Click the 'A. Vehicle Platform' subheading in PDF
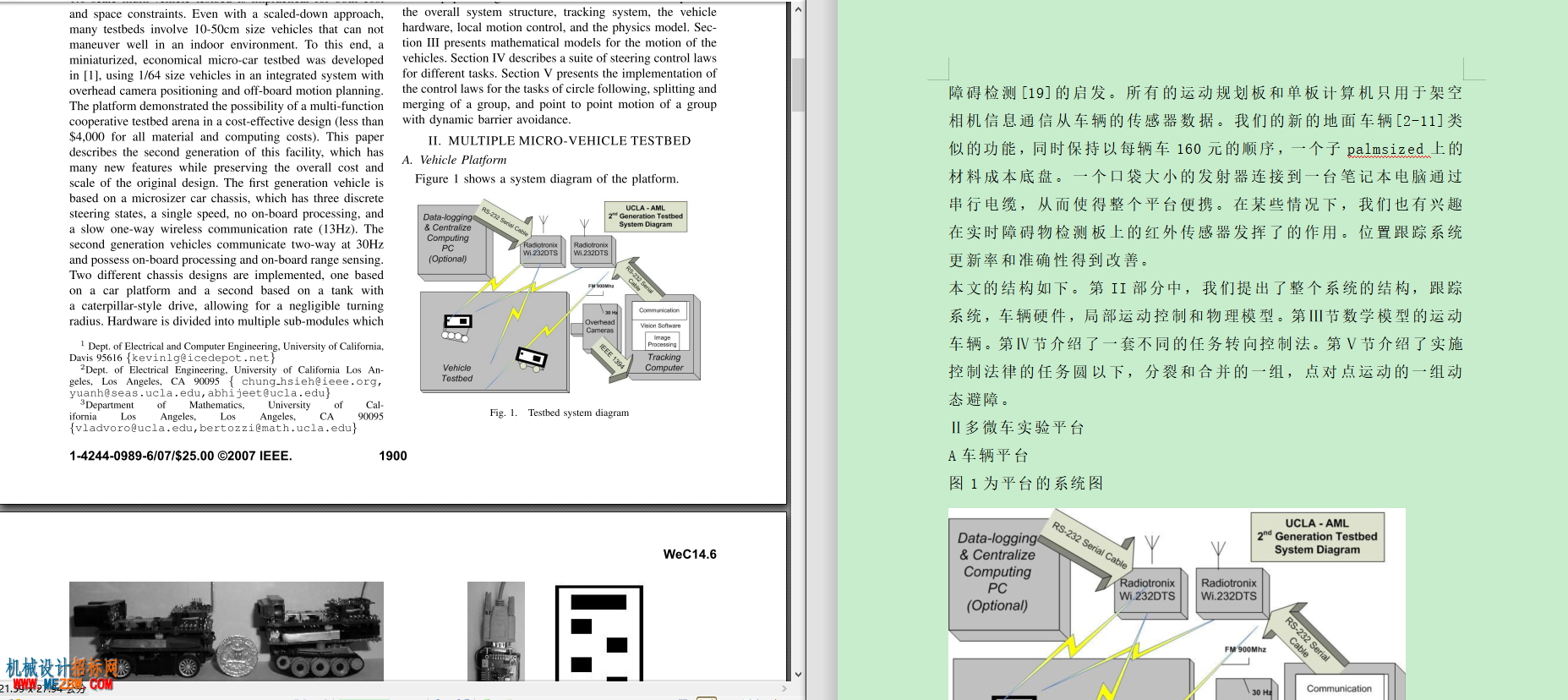 click(x=454, y=160)
